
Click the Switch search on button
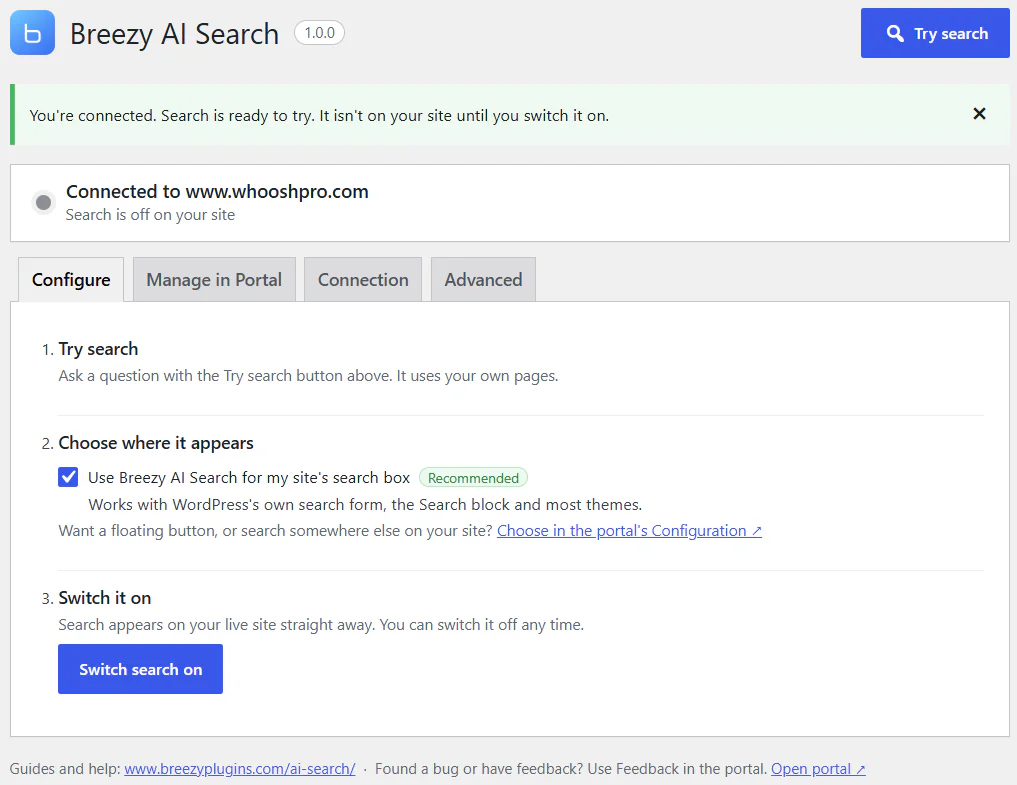click(140, 669)
